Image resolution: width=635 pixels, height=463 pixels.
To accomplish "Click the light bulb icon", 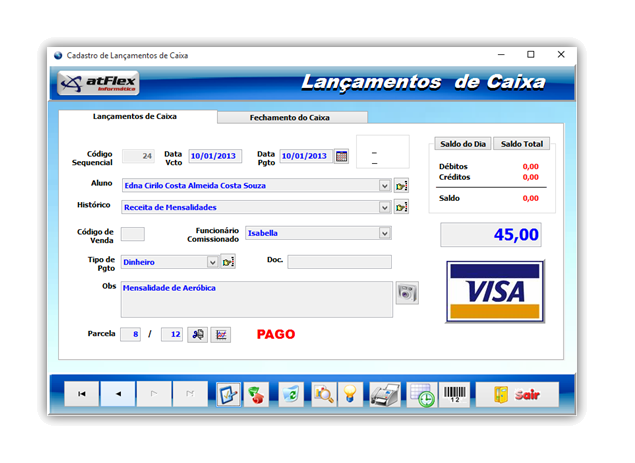I will pyautogui.click(x=348, y=394).
